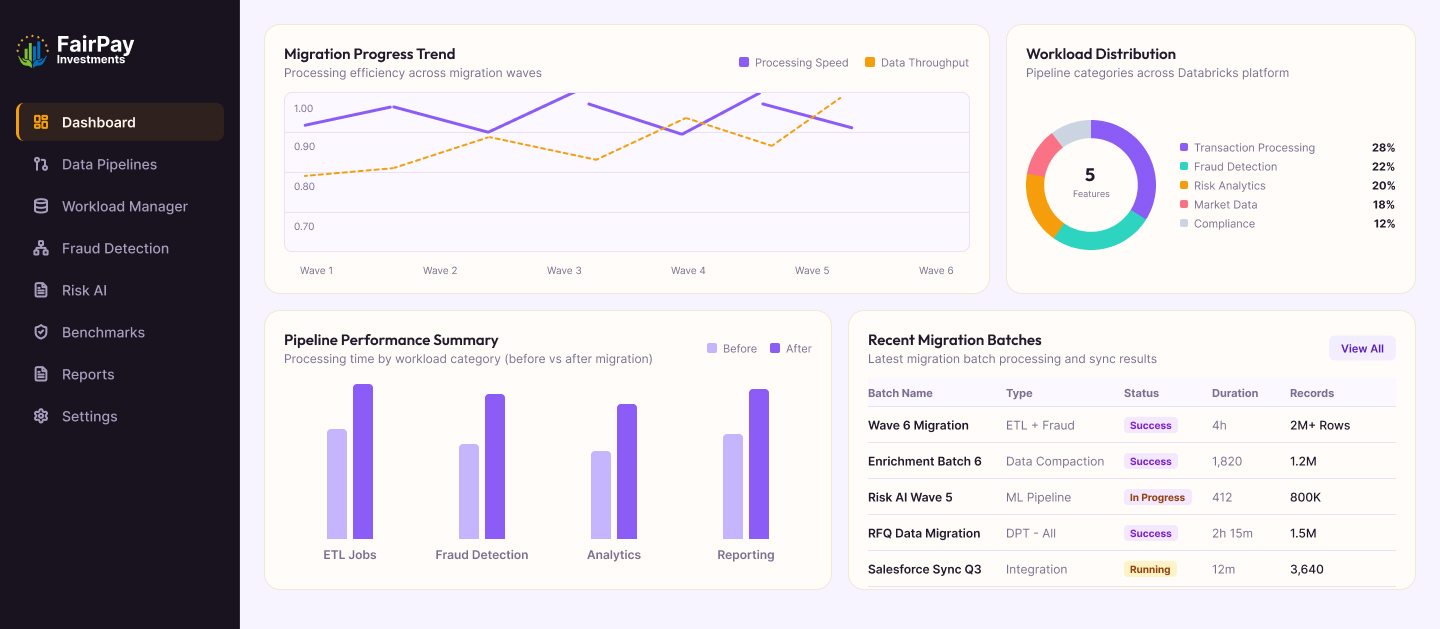Screen dimensions: 1440x629
Task: Select the Wave 6 Migration row name
Action: [x=918, y=425]
